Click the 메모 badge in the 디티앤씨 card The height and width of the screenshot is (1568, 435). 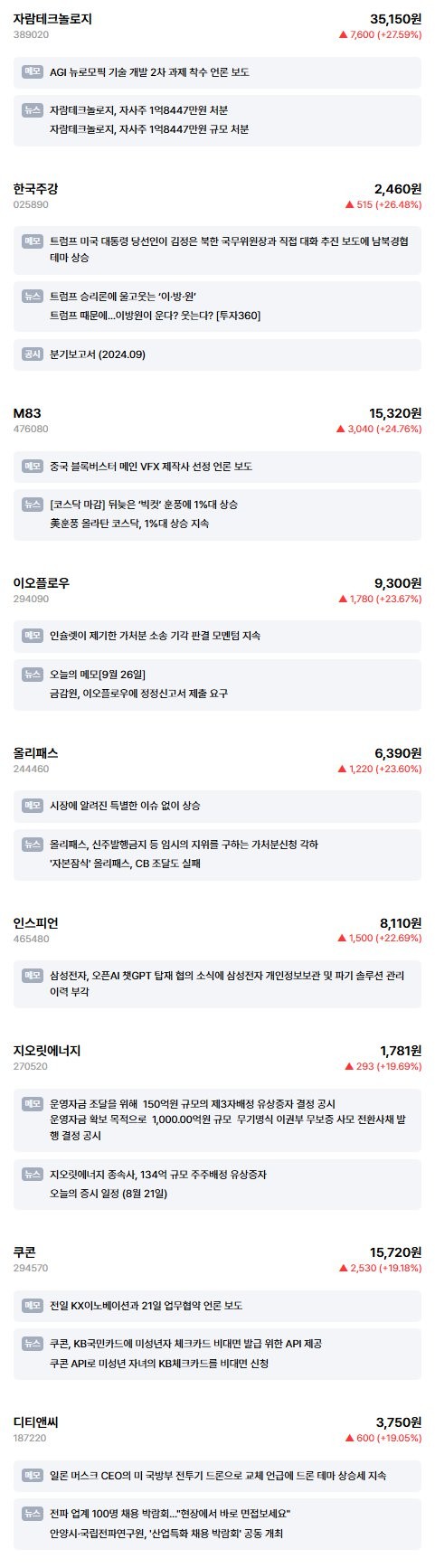click(x=33, y=1475)
